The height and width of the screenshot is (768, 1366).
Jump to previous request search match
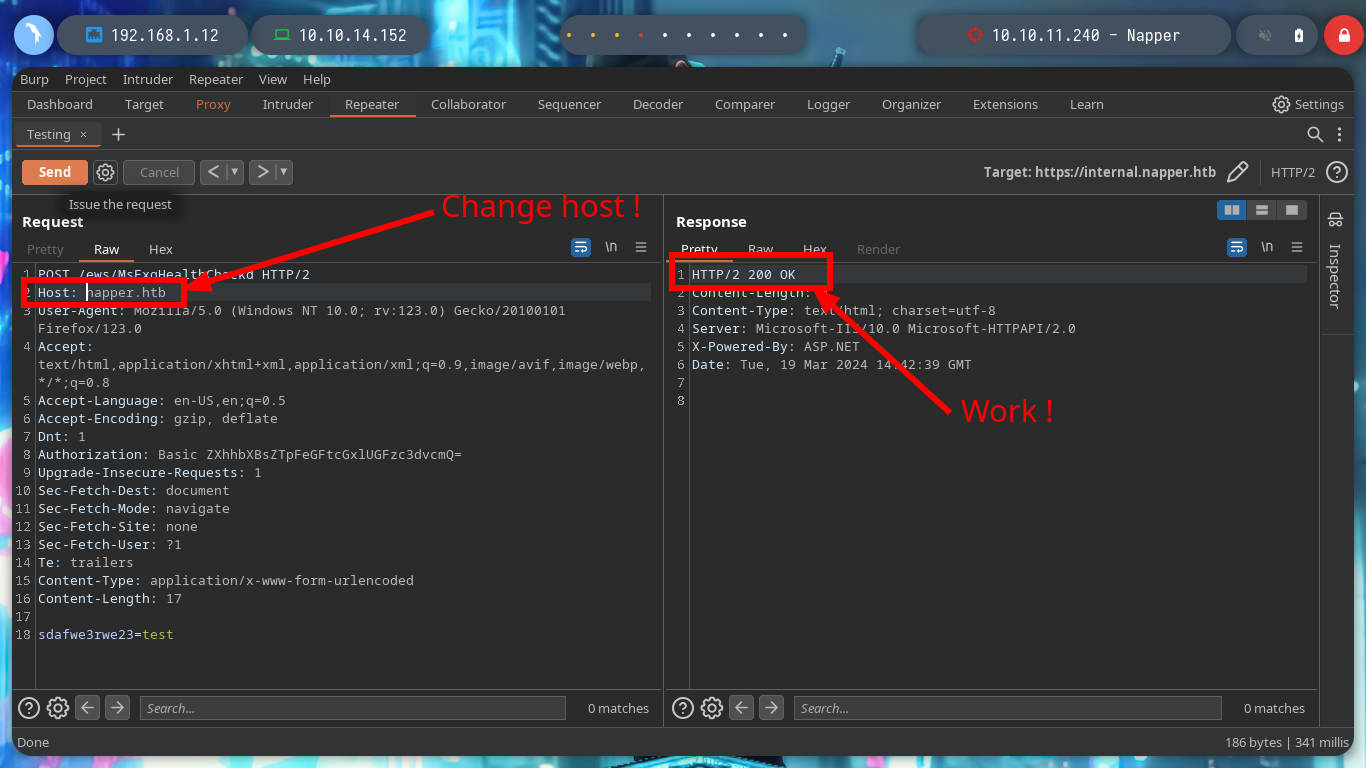88,708
